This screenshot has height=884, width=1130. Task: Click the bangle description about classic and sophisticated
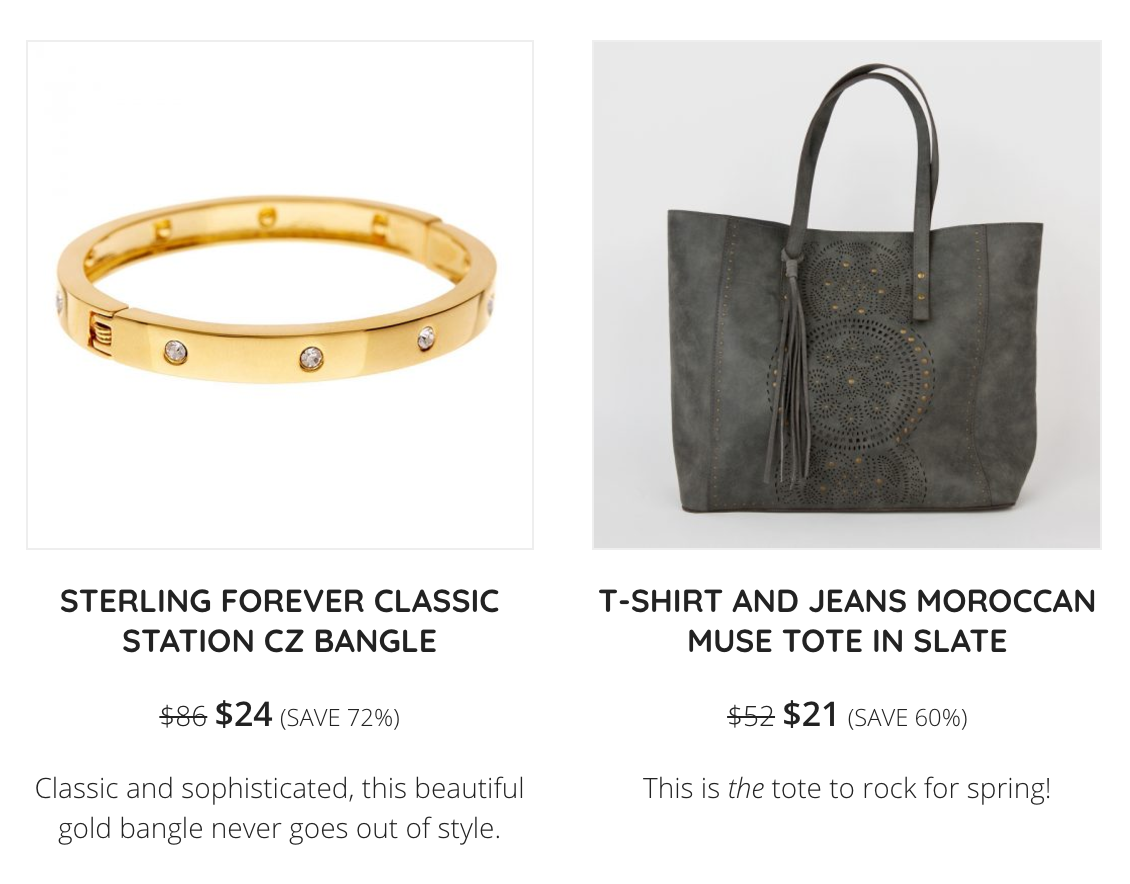280,808
